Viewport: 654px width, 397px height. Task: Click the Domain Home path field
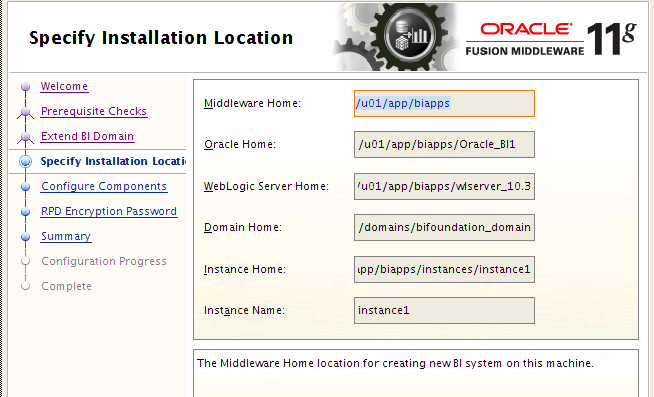point(444,228)
